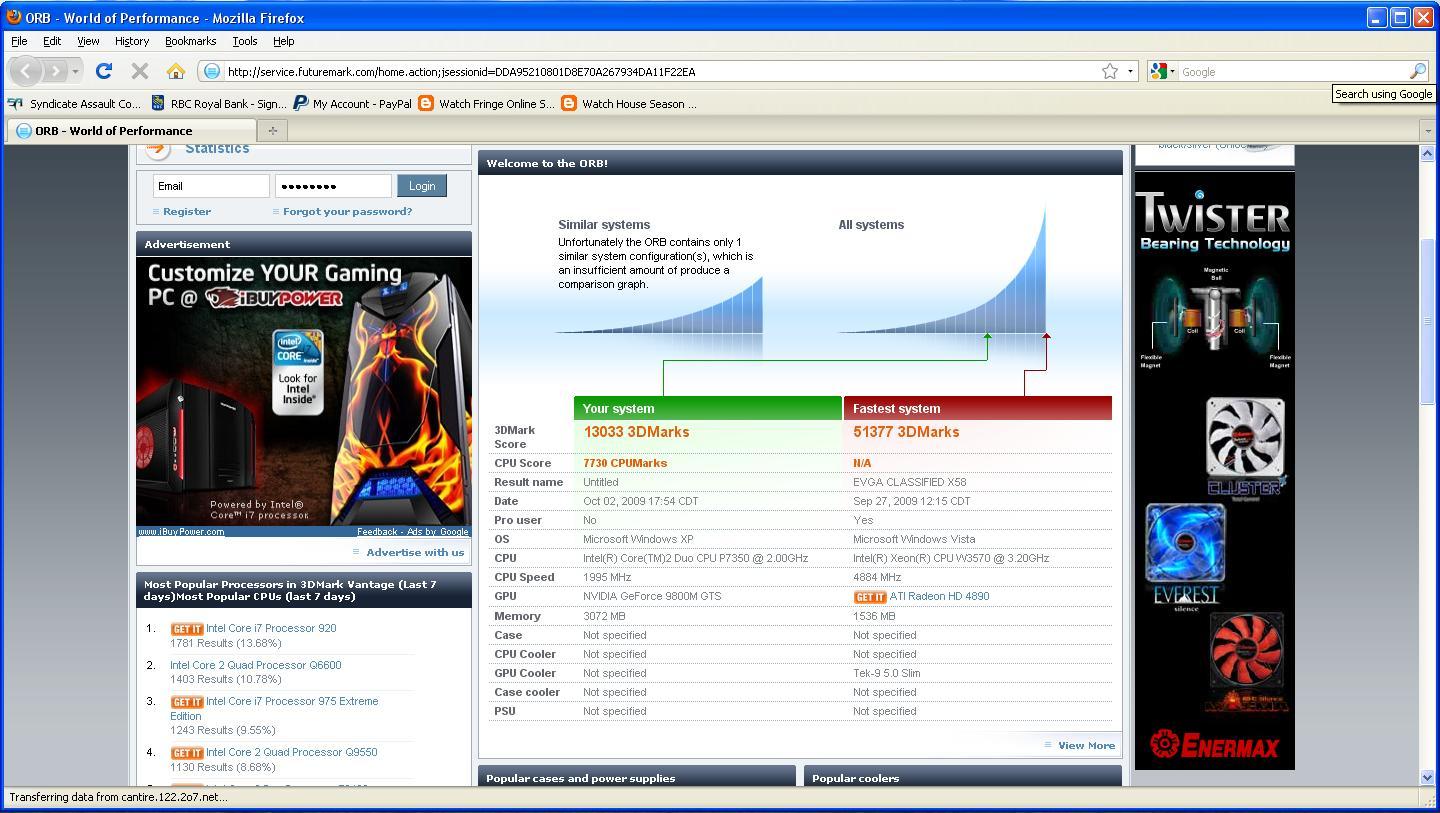Open Watch House Season bookmark
Image resolution: width=1440 pixels, height=813 pixels.
[x=629, y=103]
